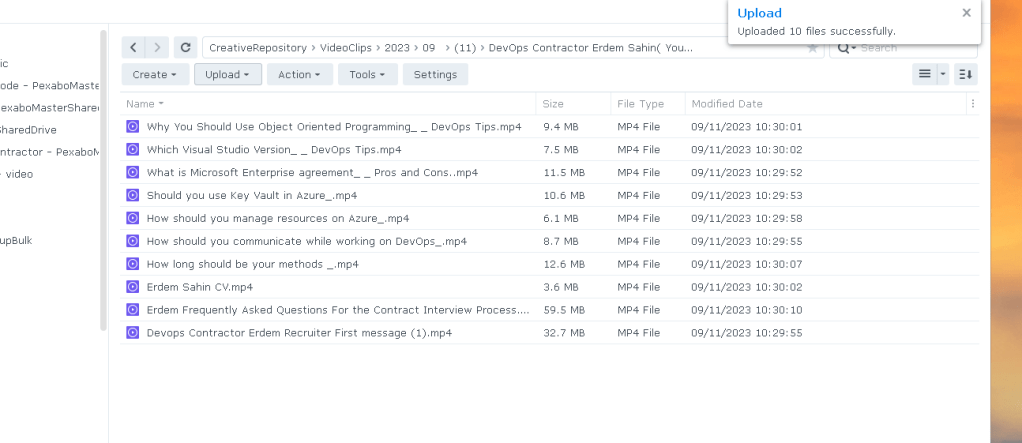
Task: Click CreativeRepository in the breadcrumb path
Action: (x=258, y=48)
